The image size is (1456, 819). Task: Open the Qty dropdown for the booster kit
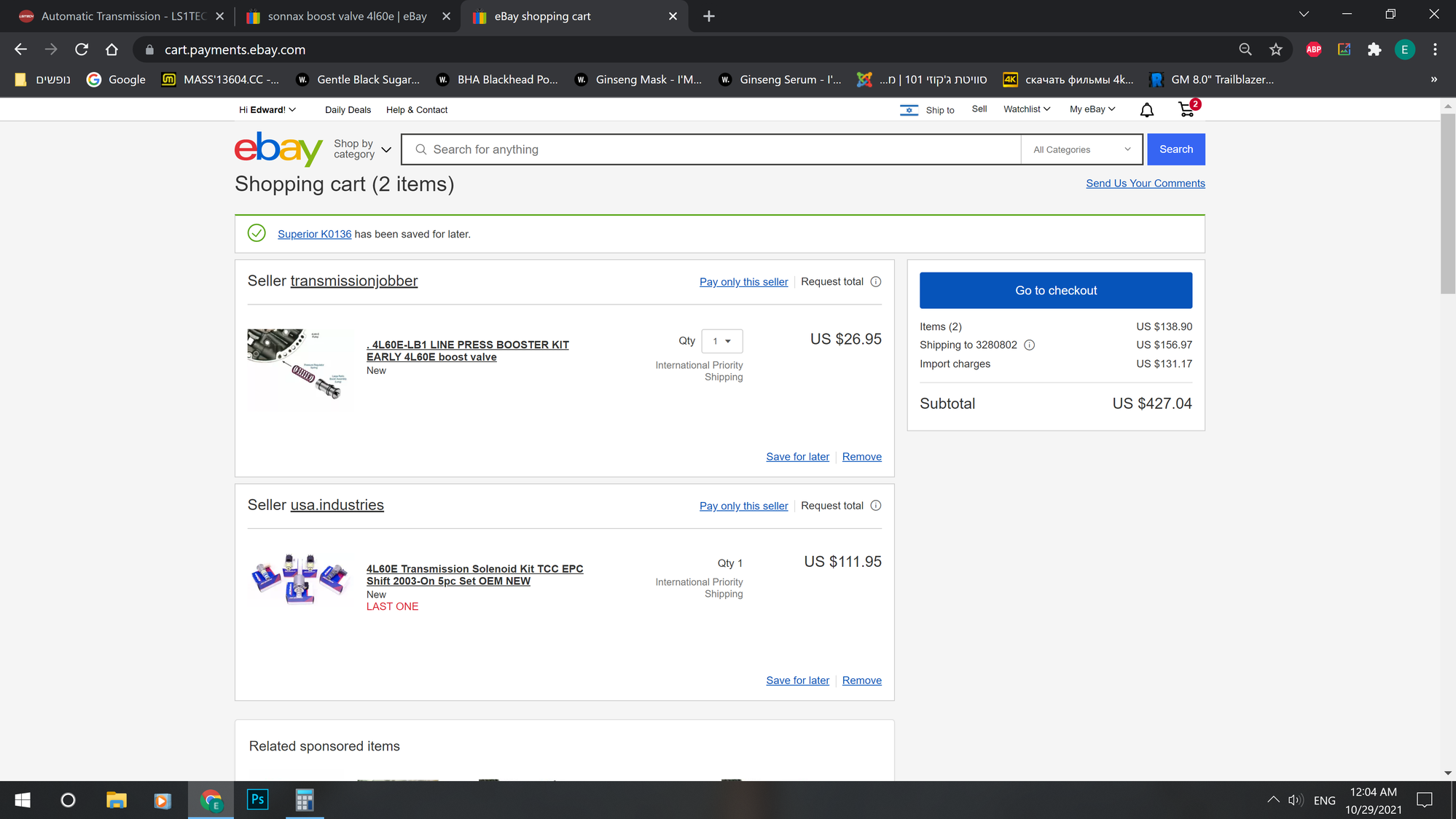(721, 341)
